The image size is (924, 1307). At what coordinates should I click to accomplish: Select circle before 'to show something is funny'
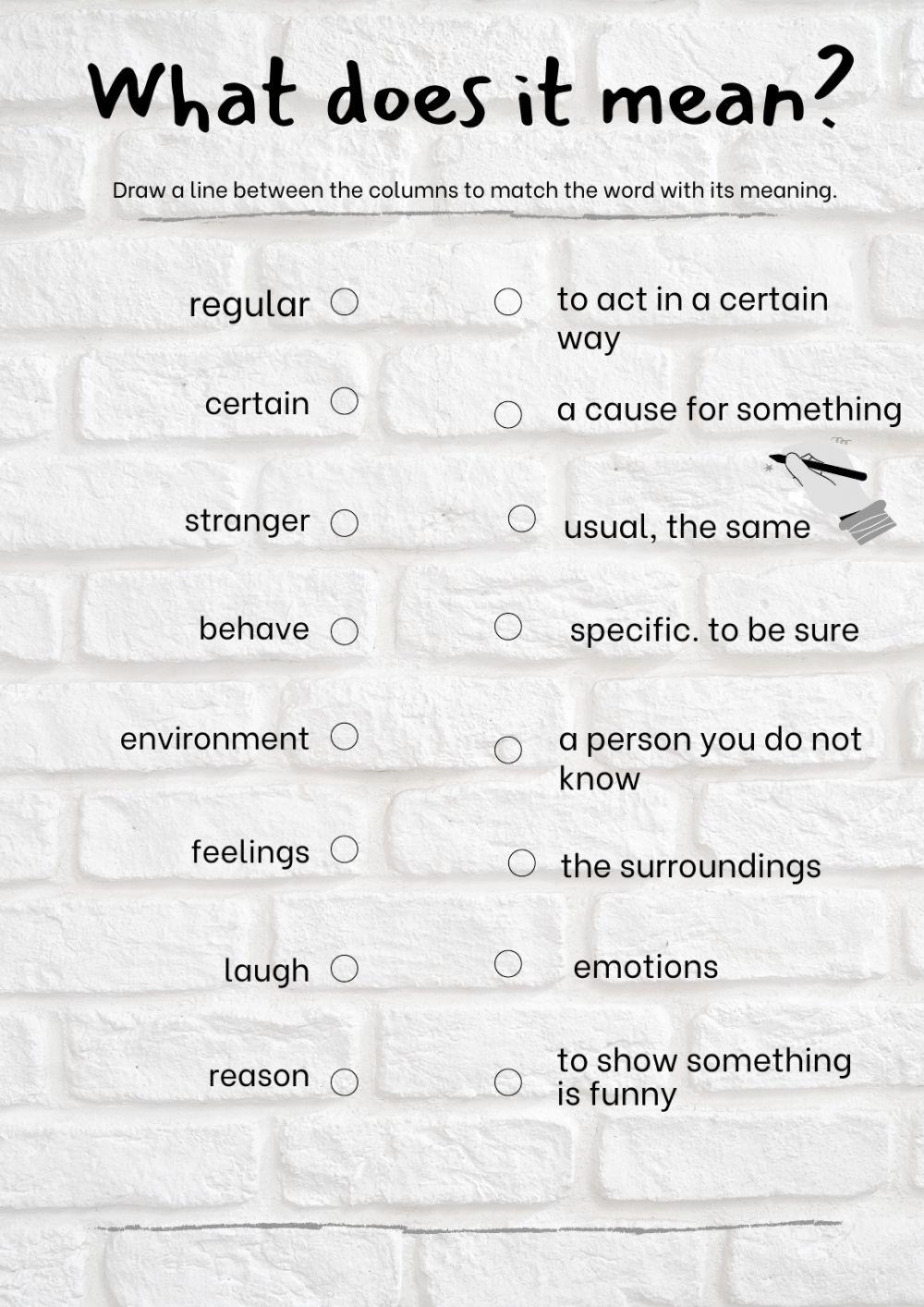(508, 1082)
